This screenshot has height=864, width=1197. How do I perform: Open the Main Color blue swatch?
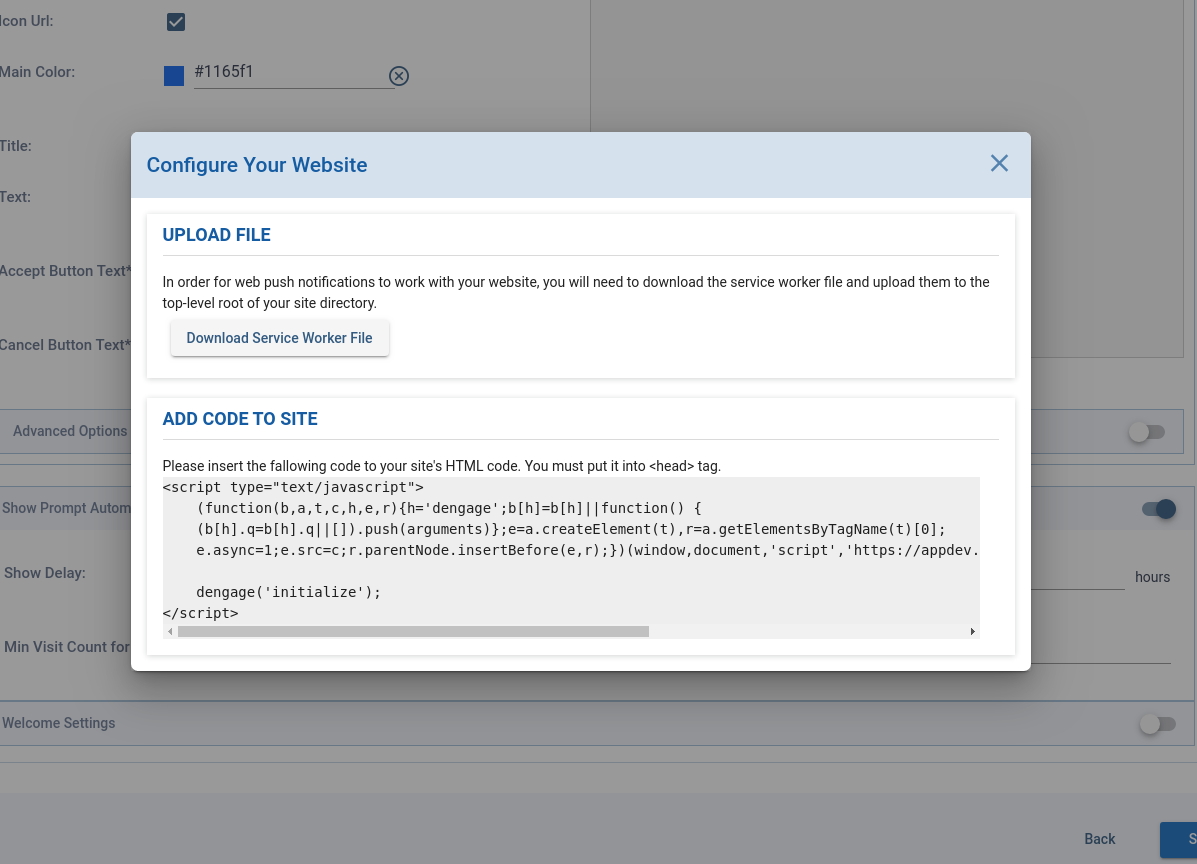coord(174,76)
